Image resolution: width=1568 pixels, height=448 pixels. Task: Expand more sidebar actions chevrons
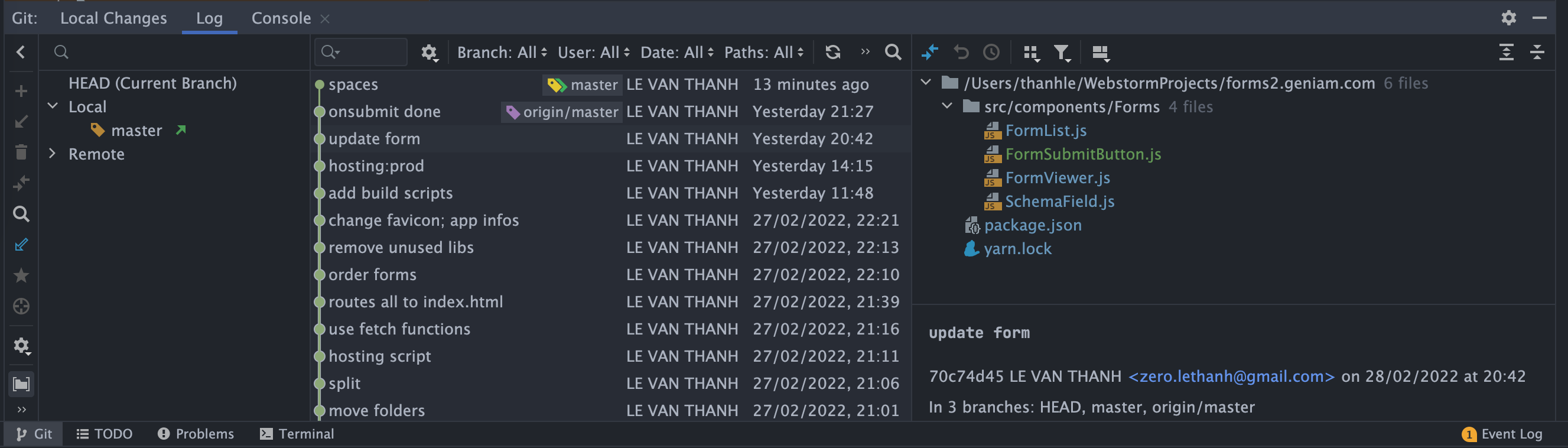coord(21,410)
